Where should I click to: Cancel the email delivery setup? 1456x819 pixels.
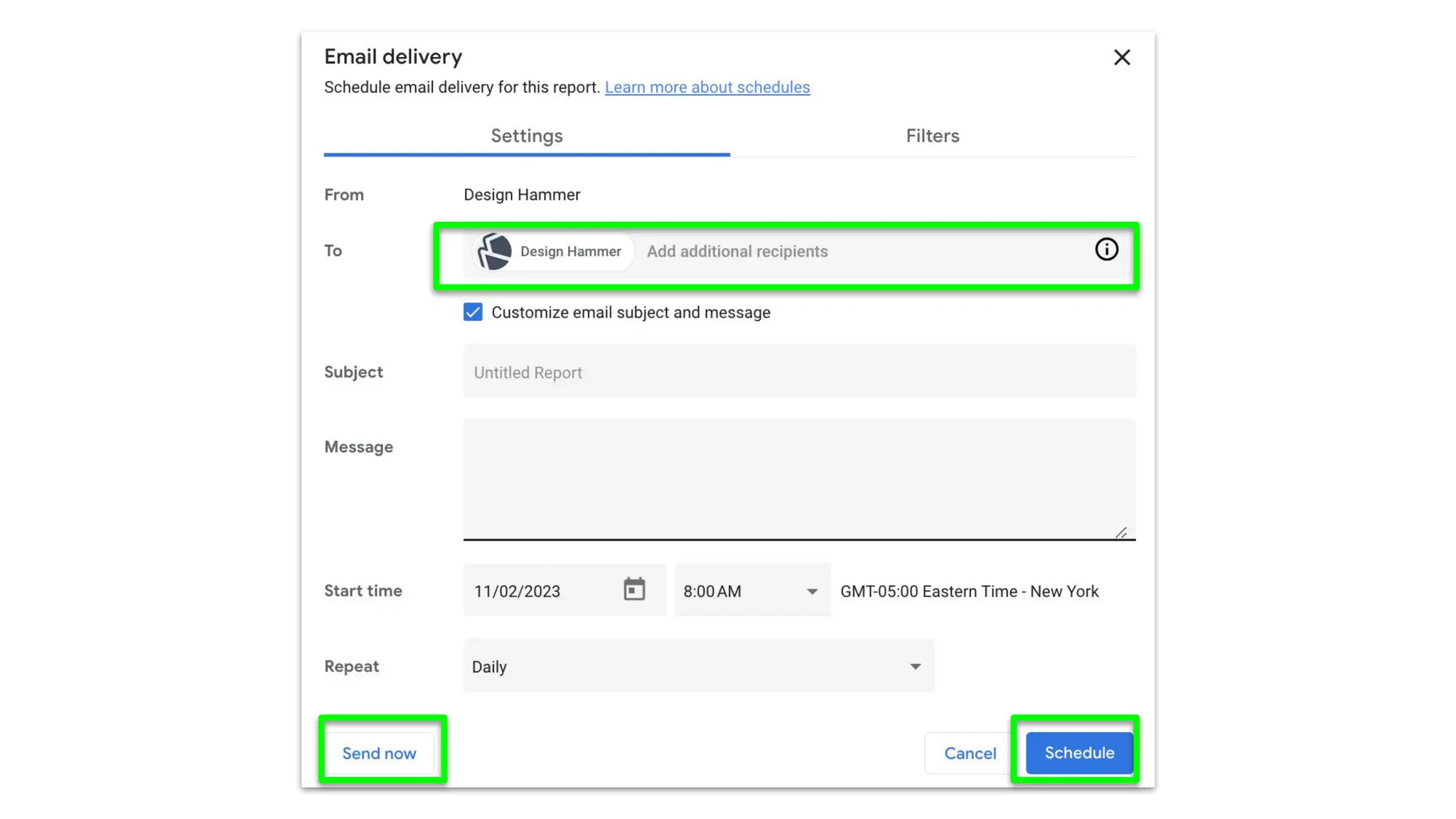(x=970, y=754)
